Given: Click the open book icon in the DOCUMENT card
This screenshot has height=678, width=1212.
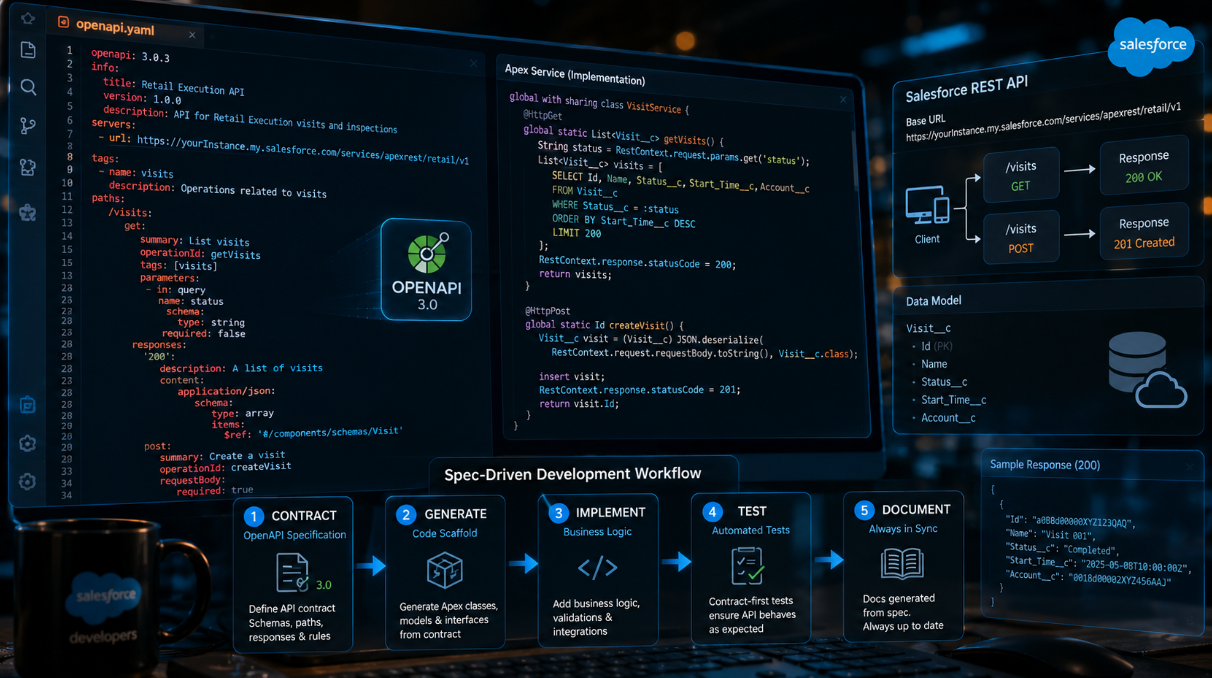Looking at the screenshot, I should tap(901, 563).
